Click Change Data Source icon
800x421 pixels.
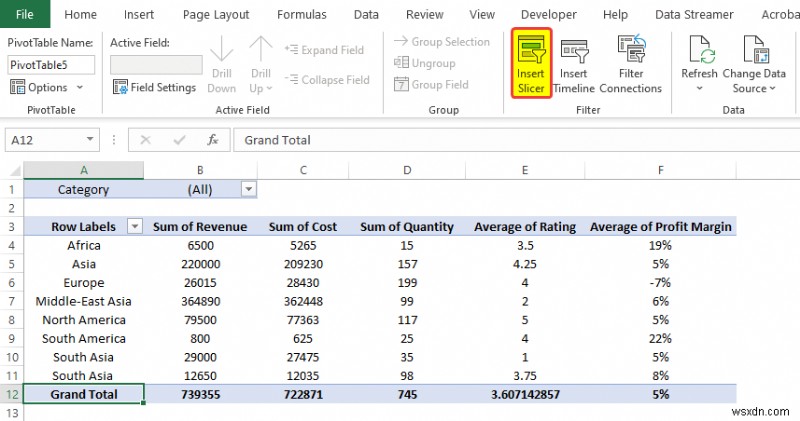(756, 49)
